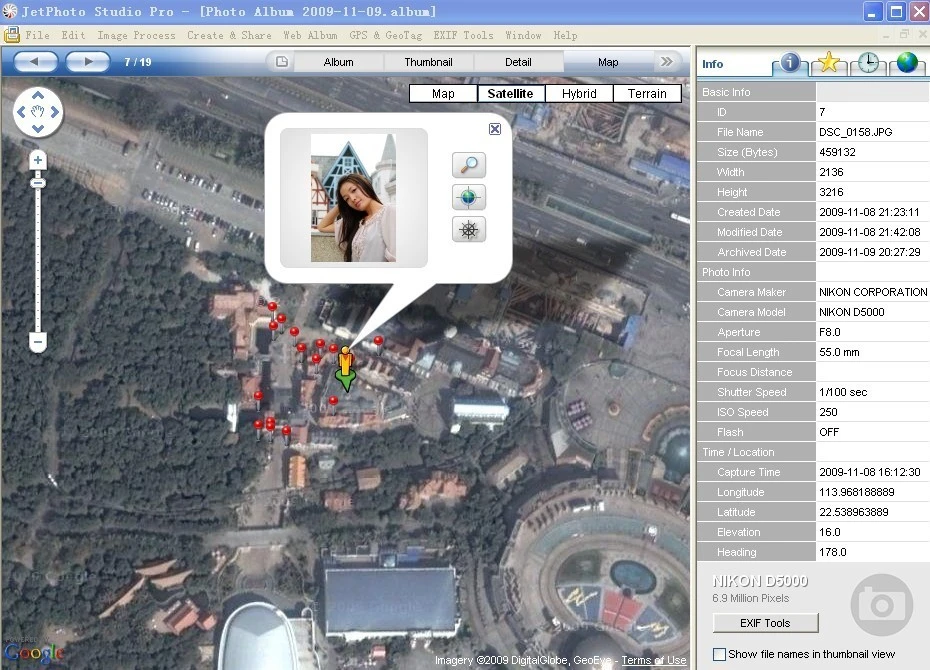Select the Map type button

click(x=443, y=94)
